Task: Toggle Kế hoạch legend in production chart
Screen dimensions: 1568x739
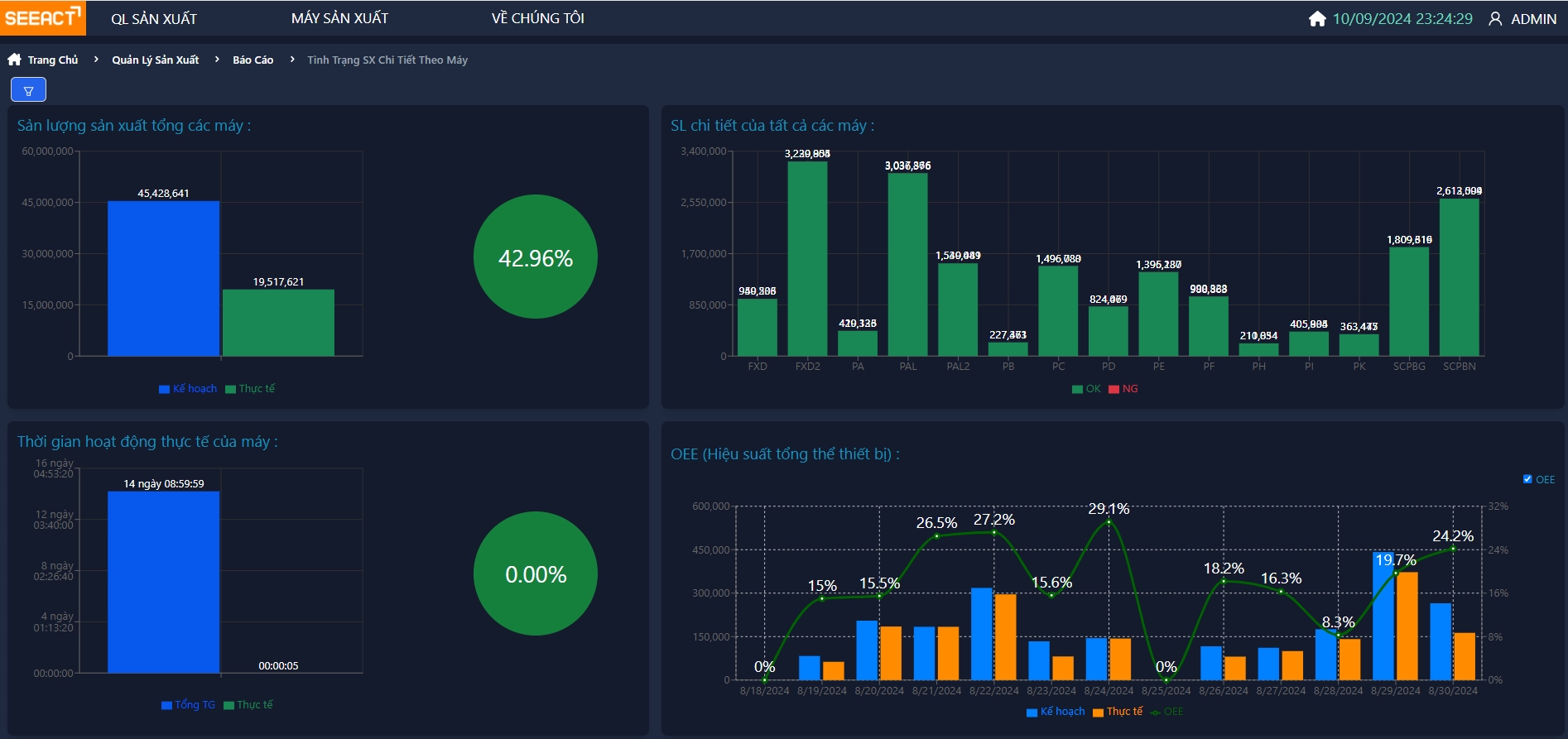Action: (188, 389)
